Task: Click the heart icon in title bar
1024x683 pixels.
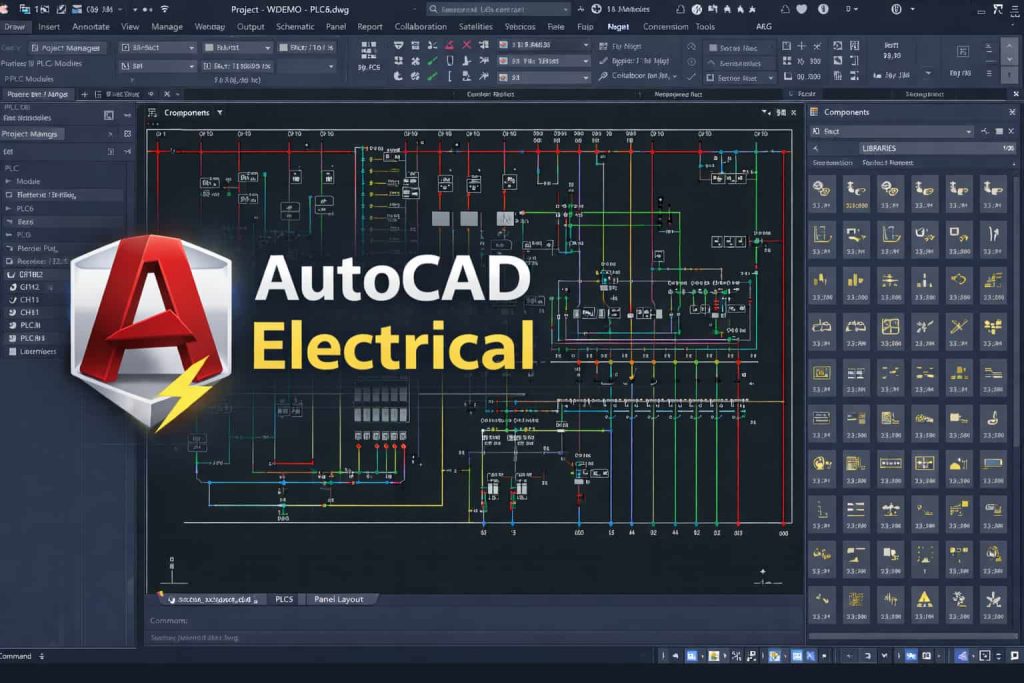Action: tap(801, 9)
